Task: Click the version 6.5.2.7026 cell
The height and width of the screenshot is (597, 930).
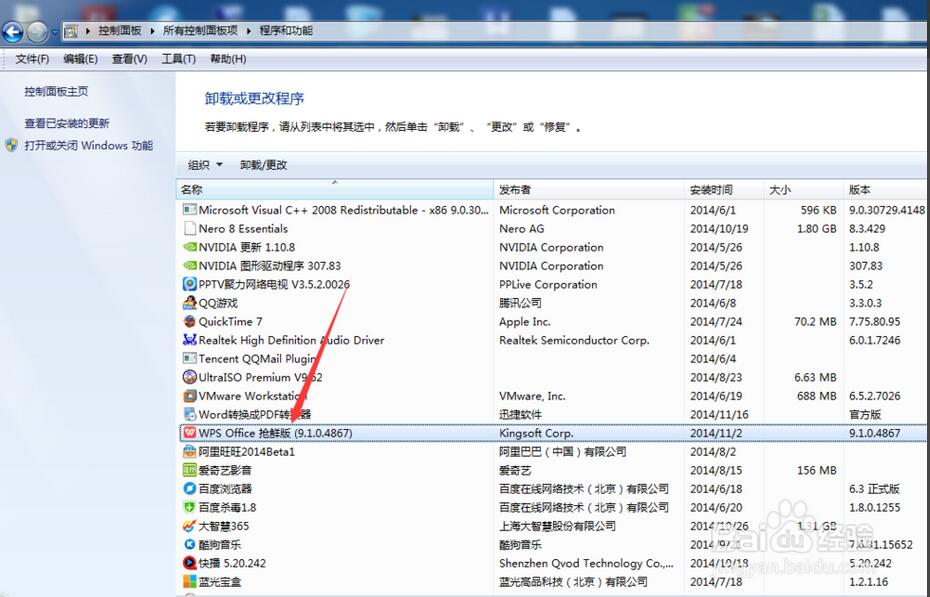Action: [x=875, y=395]
